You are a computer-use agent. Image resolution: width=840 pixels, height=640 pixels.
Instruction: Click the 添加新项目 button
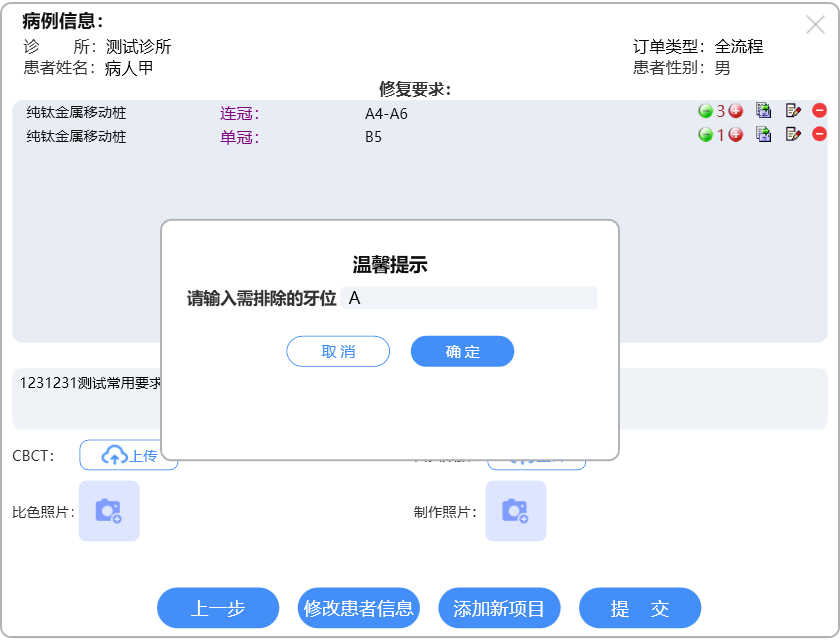(499, 608)
